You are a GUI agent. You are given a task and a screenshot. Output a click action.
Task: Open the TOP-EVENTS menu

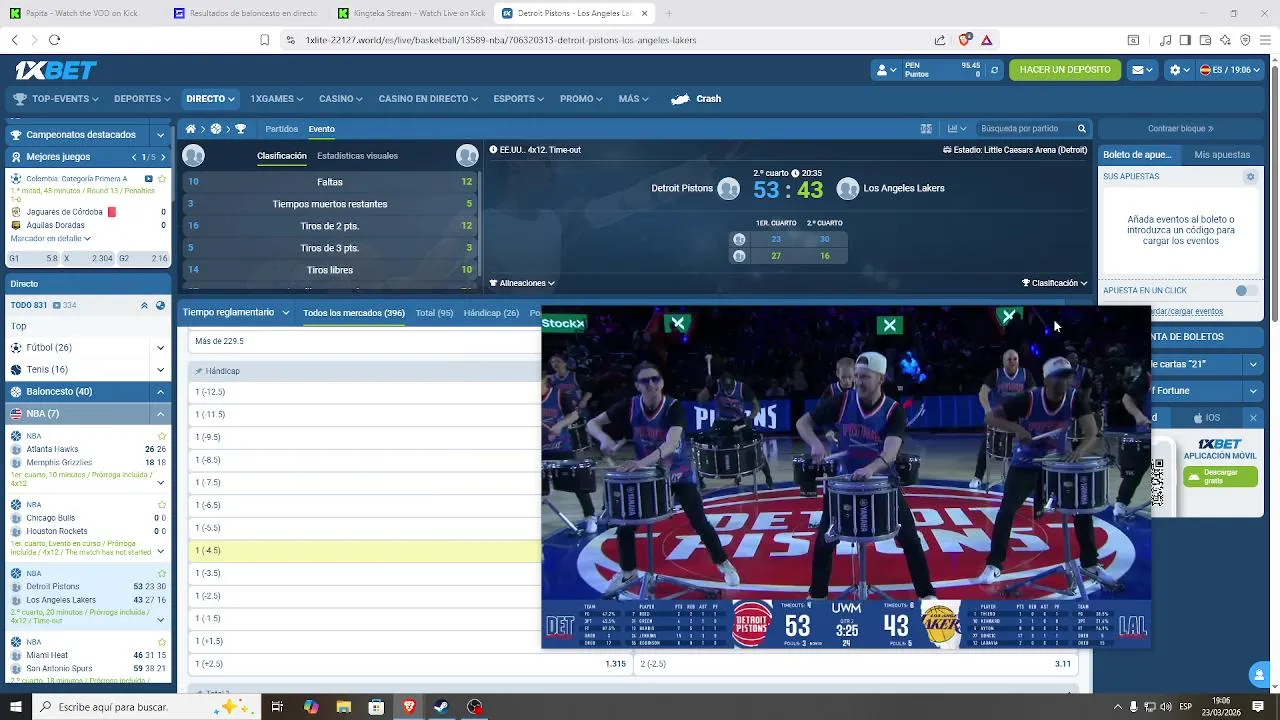click(57, 99)
